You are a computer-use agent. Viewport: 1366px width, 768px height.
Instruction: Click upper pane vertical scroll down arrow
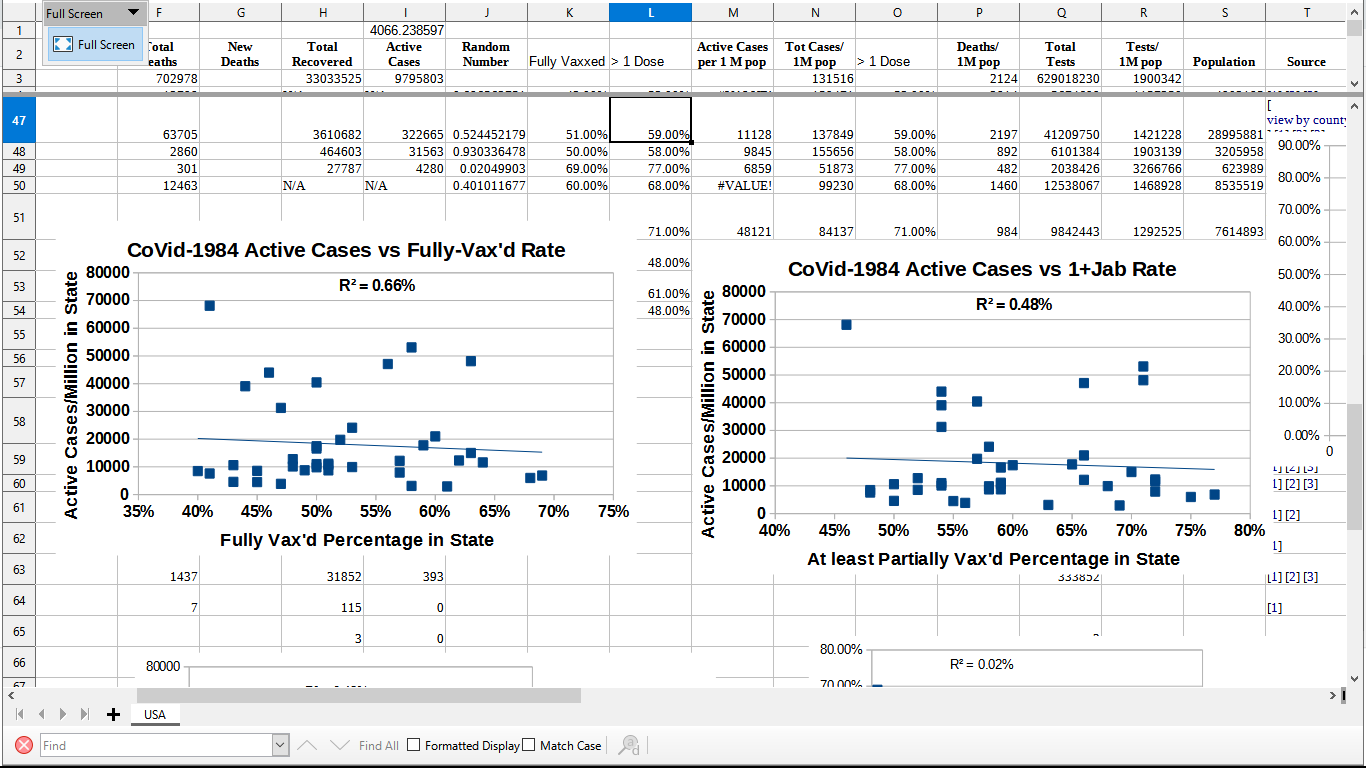1355,83
